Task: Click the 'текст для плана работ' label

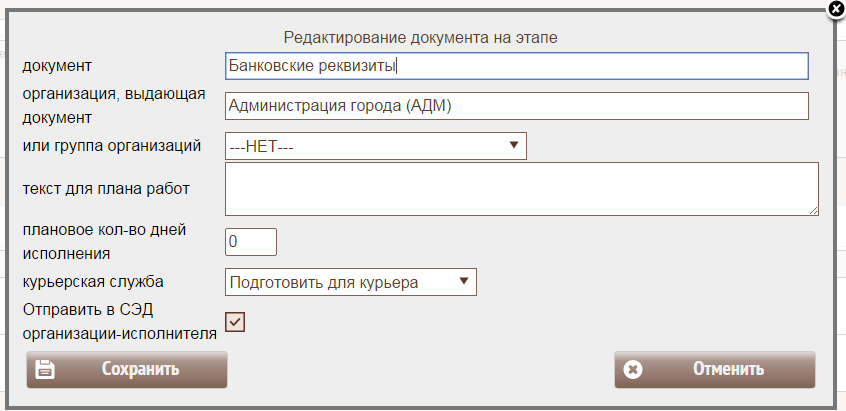Action: pyautogui.click(x=106, y=188)
